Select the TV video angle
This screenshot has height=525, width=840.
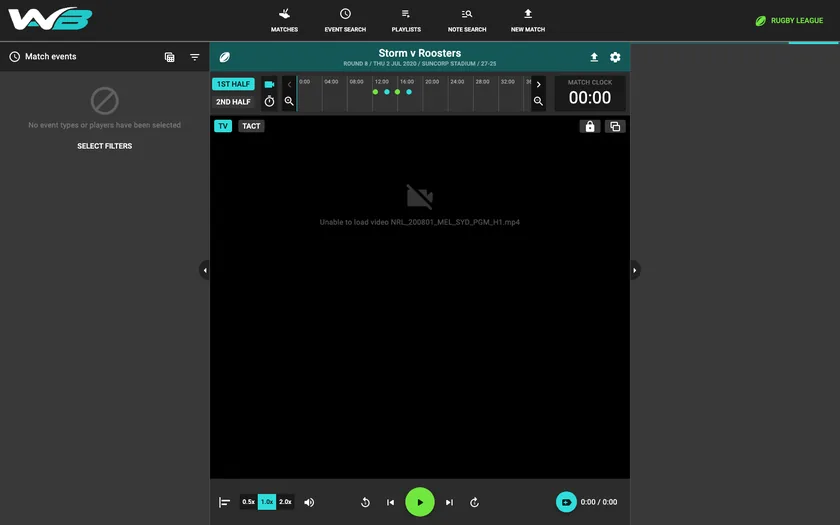[x=223, y=126]
